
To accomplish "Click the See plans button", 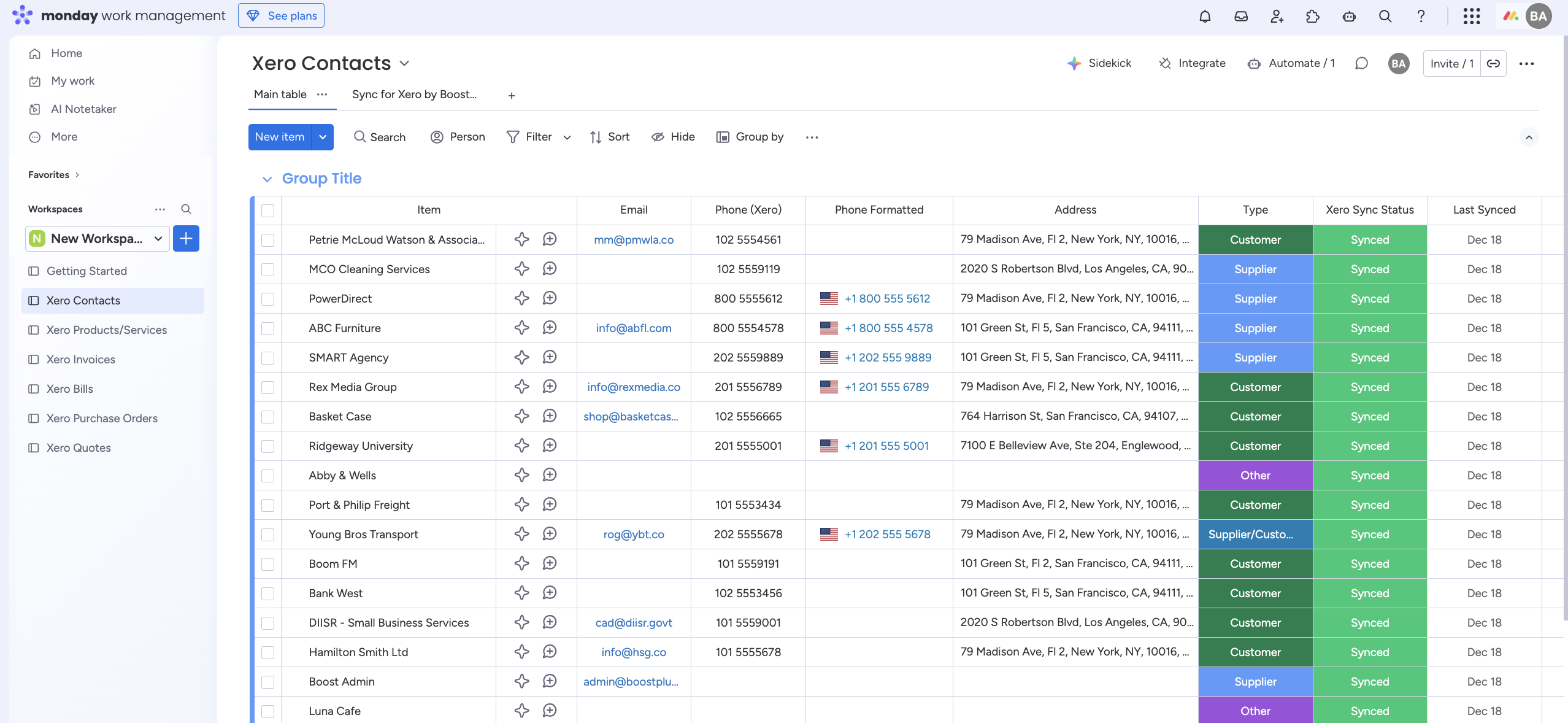I will (282, 16).
